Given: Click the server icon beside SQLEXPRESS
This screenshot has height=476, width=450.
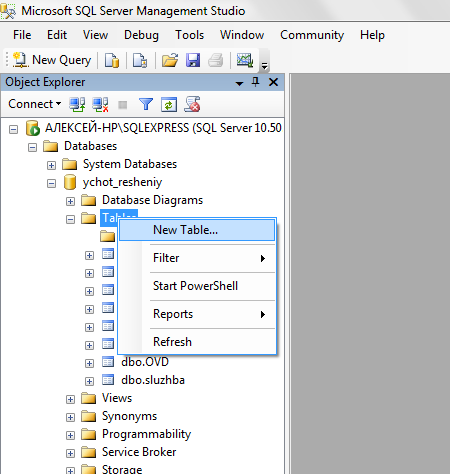Looking at the screenshot, I should click(33, 128).
